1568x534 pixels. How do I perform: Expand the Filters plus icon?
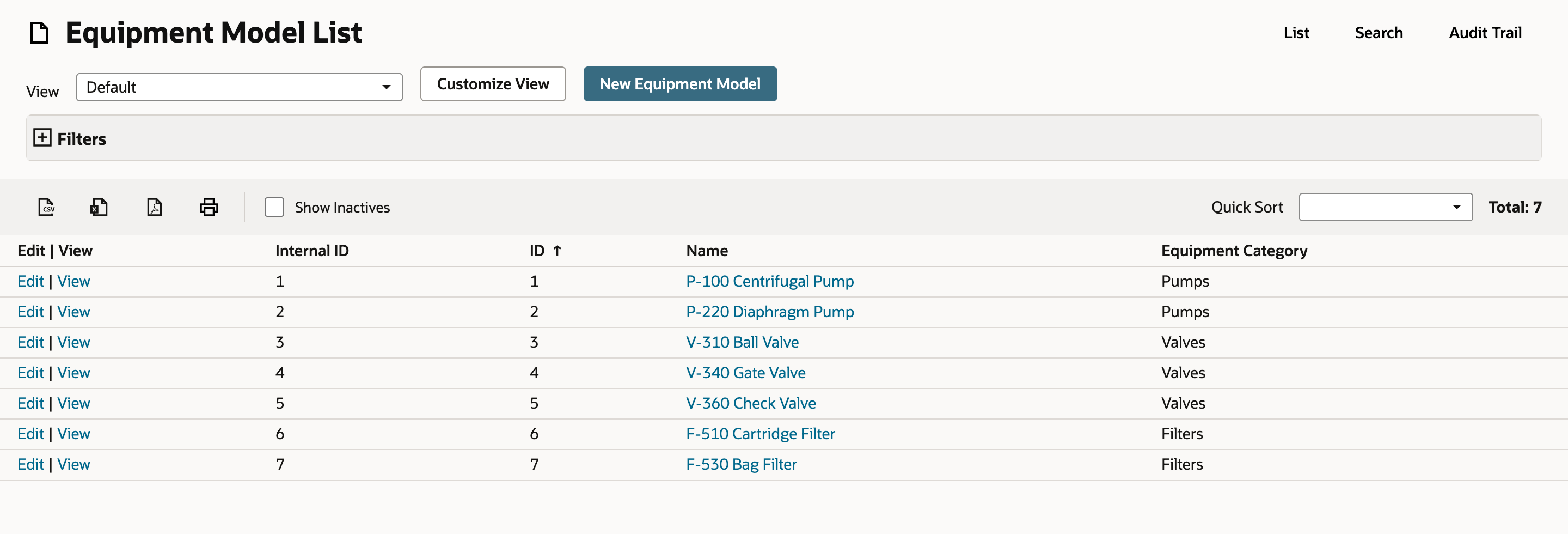42,138
